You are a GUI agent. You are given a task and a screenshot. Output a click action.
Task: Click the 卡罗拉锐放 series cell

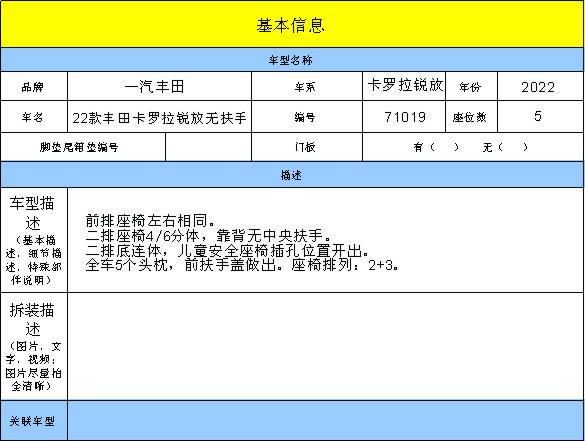(x=404, y=86)
